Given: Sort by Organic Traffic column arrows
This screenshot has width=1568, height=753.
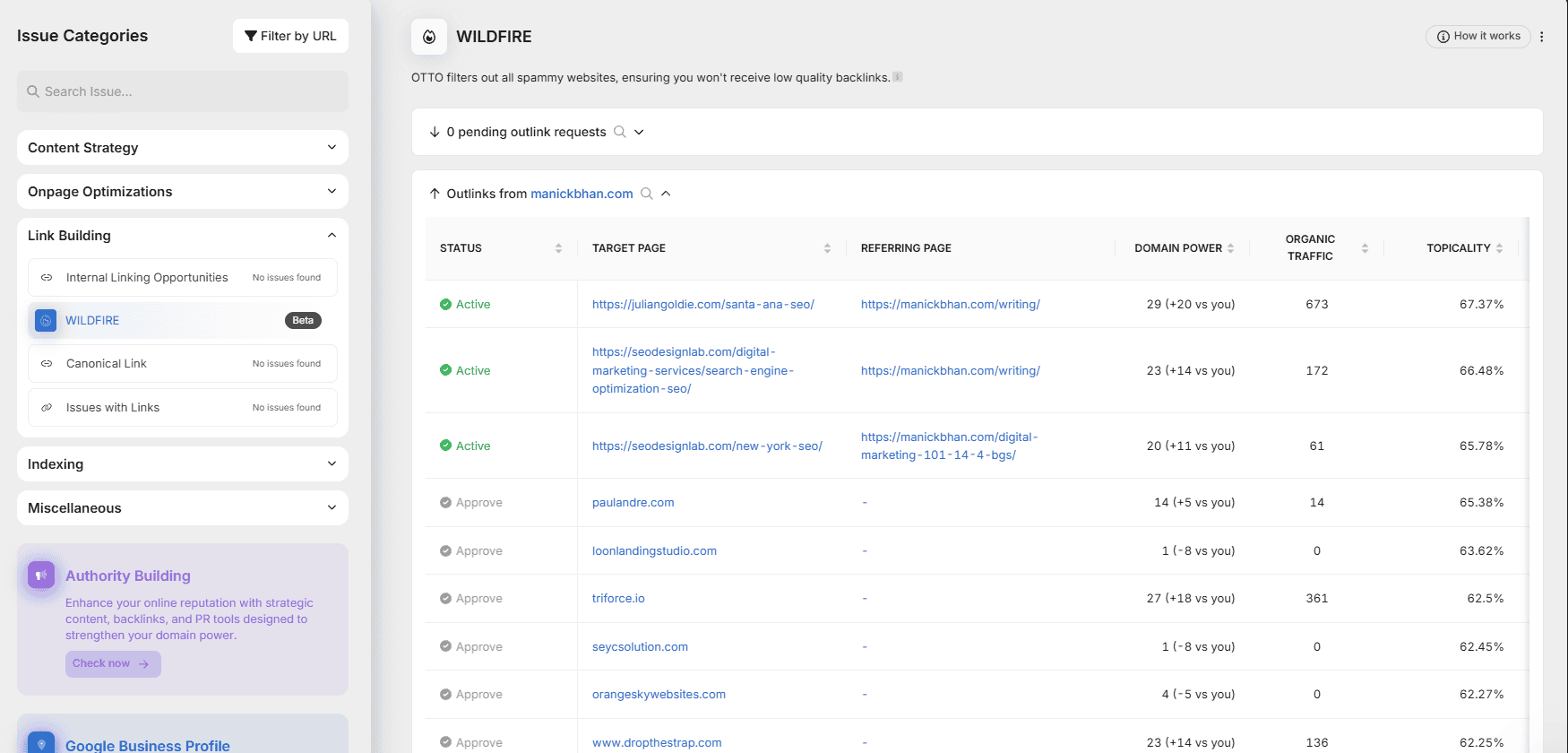Looking at the screenshot, I should click(1365, 248).
